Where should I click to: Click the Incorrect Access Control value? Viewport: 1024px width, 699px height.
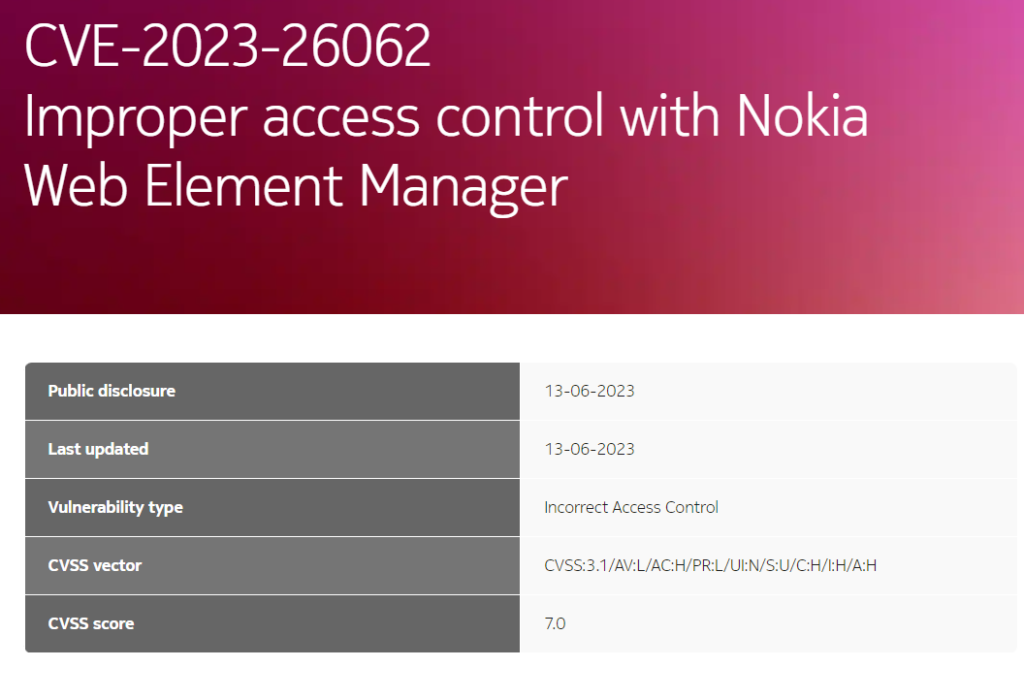coord(631,507)
